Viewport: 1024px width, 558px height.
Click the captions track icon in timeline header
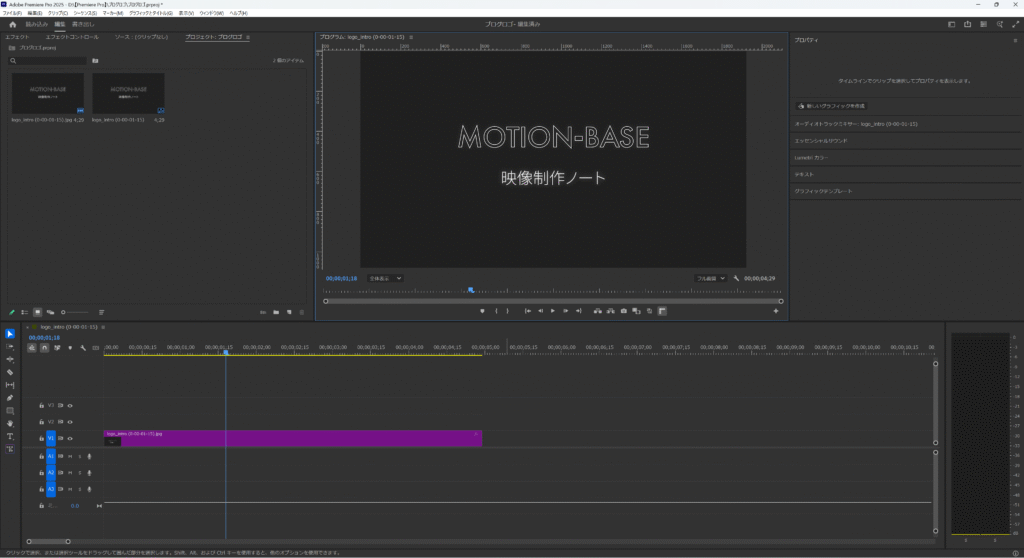(96, 348)
